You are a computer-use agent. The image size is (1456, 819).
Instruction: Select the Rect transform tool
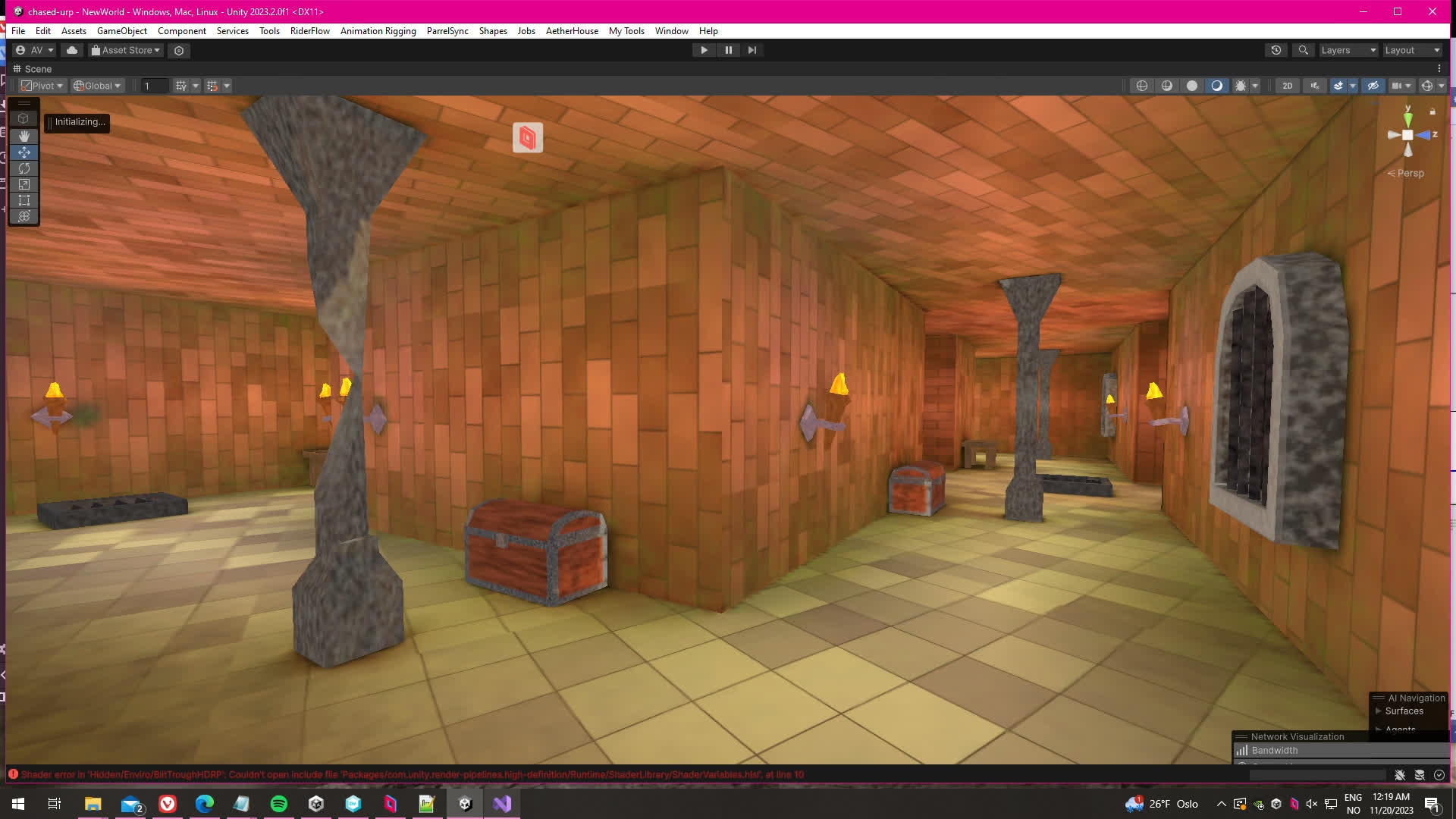(x=24, y=200)
